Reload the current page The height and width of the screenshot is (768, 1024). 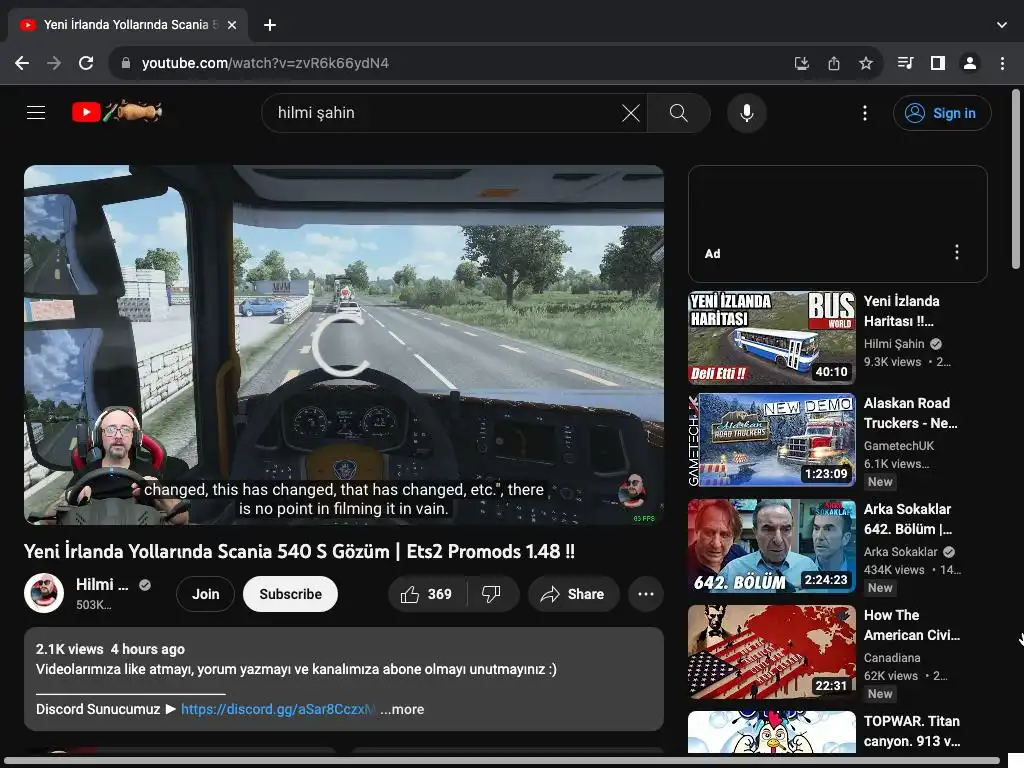(86, 63)
